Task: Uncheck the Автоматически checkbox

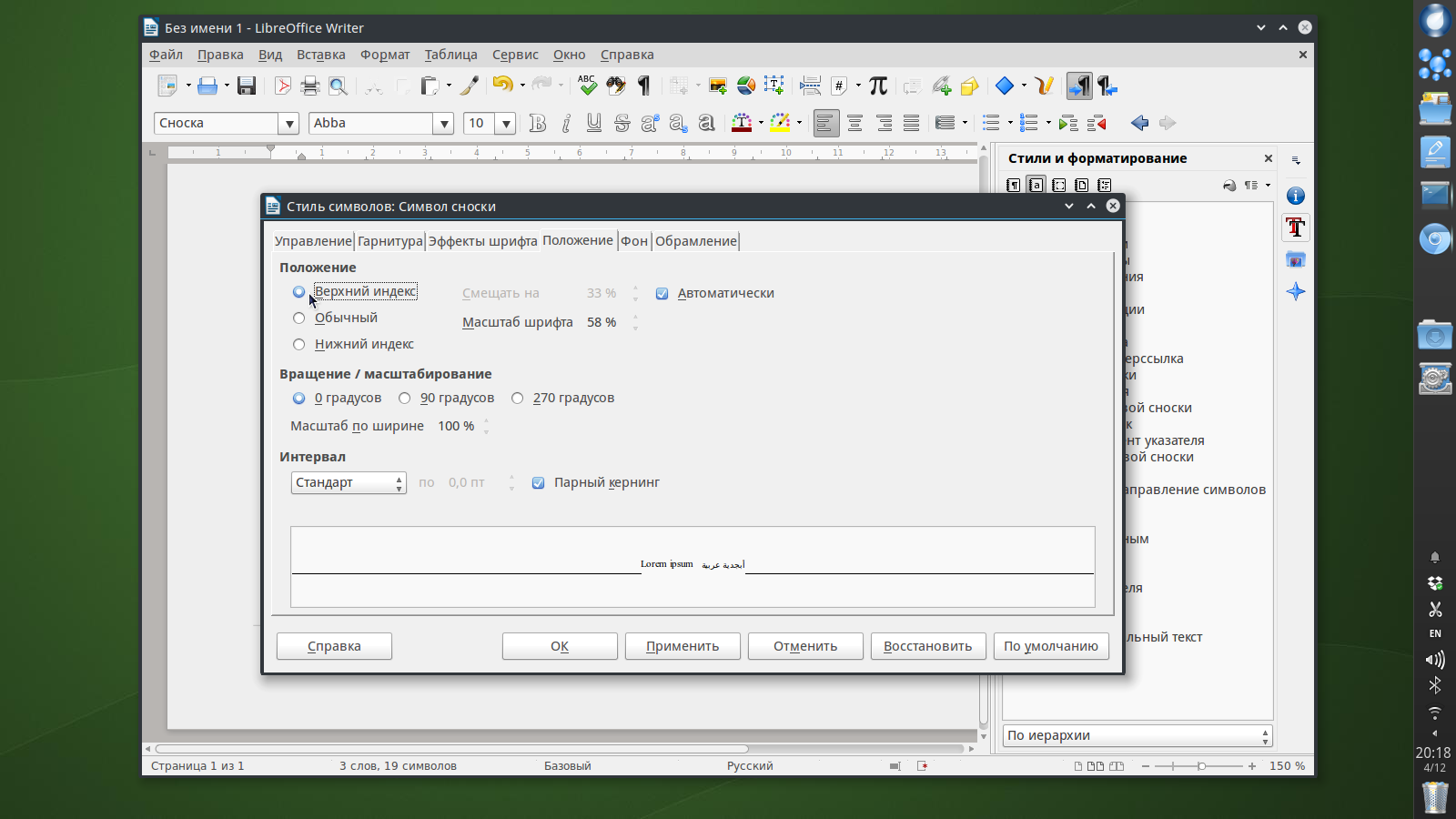Action: tap(662, 294)
